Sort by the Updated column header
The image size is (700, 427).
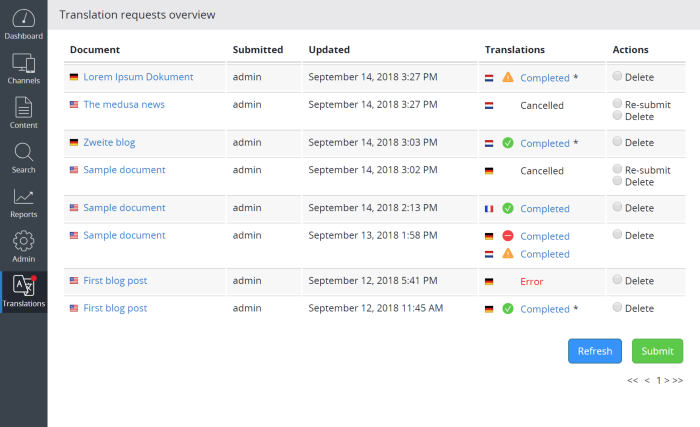point(329,49)
